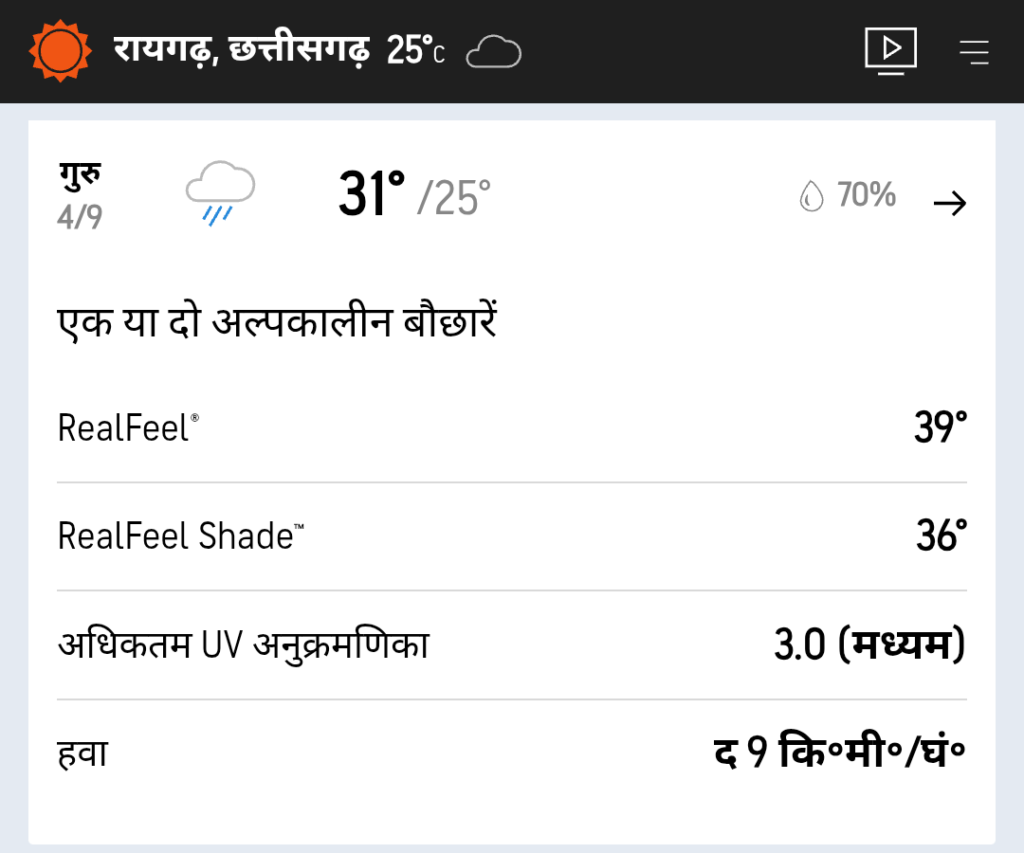This screenshot has width=1024, height=853.
Task: Select the RealFeel Shade 36° row
Action: (511, 536)
